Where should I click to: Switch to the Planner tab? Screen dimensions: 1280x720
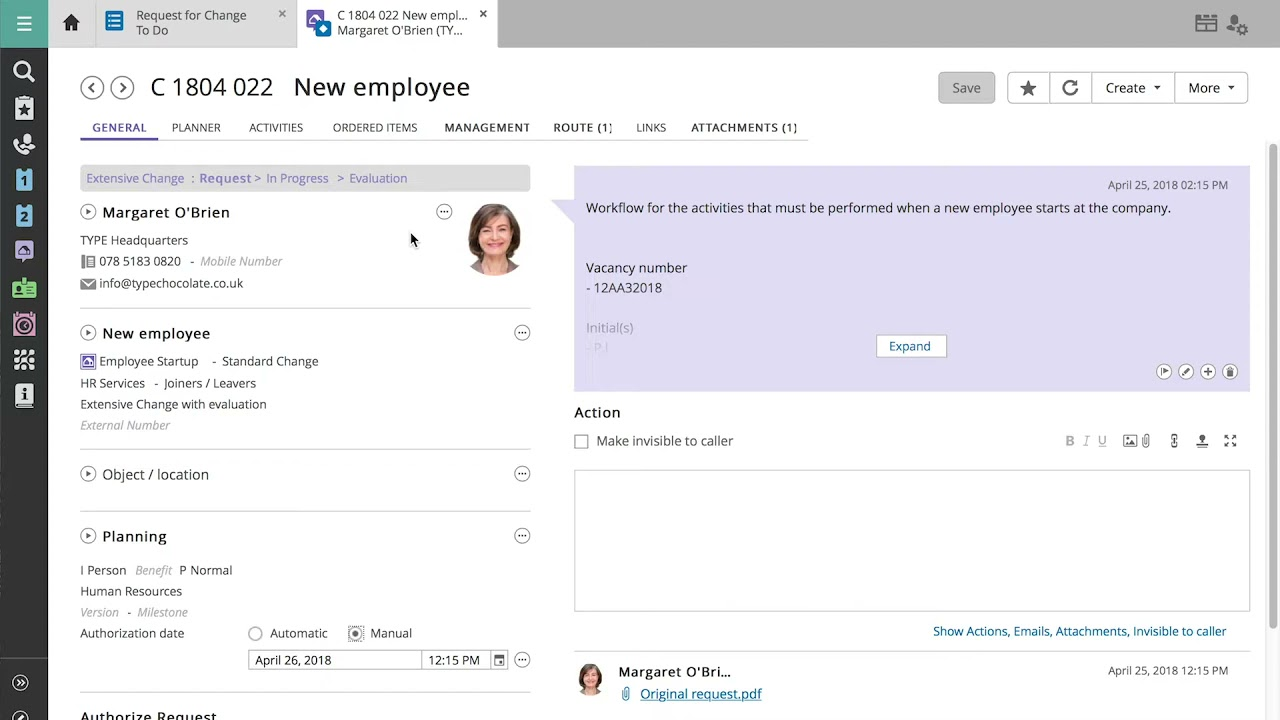tap(196, 128)
